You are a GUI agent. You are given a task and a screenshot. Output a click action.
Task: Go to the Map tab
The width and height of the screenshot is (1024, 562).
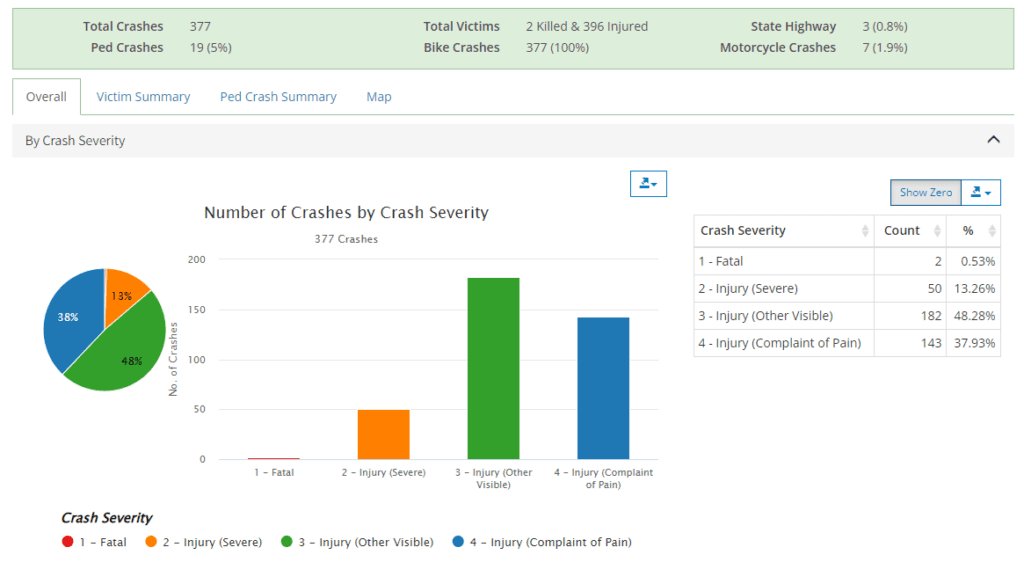[x=379, y=97]
